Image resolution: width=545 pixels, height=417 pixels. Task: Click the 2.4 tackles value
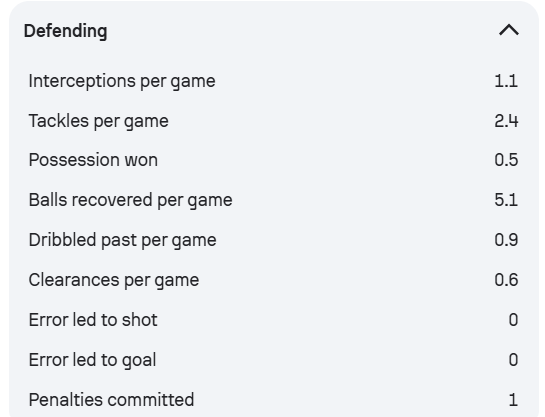tap(506, 121)
